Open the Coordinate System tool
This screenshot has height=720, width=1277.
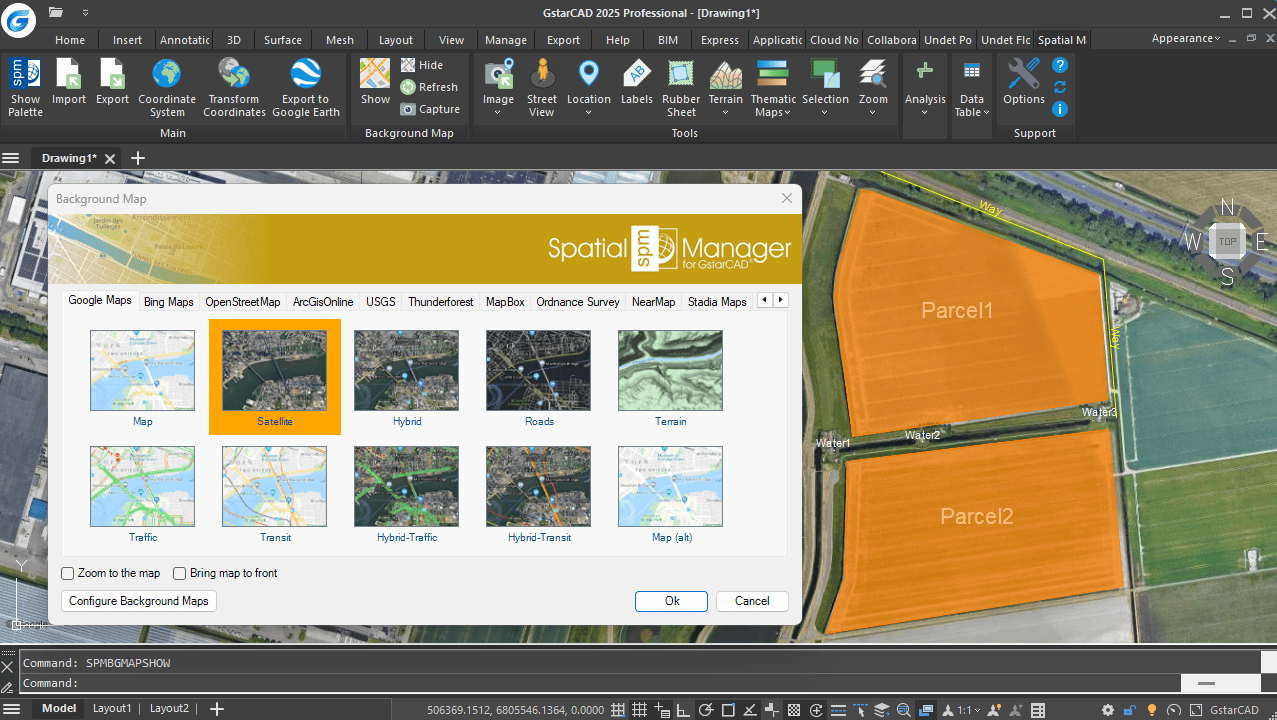[167, 87]
